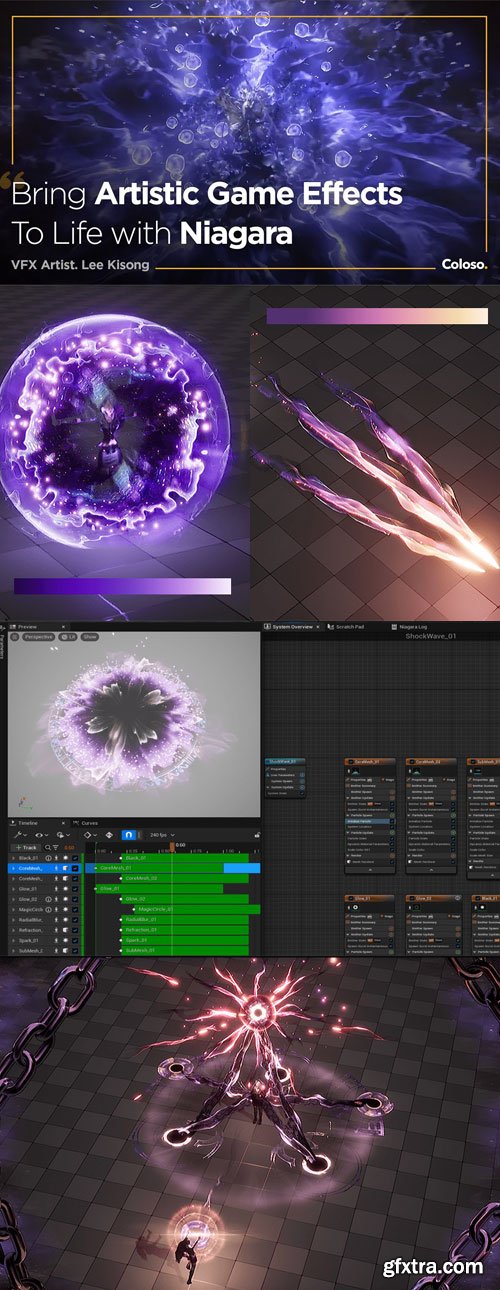Toggle the blue magnet snapping button

click(x=128, y=835)
